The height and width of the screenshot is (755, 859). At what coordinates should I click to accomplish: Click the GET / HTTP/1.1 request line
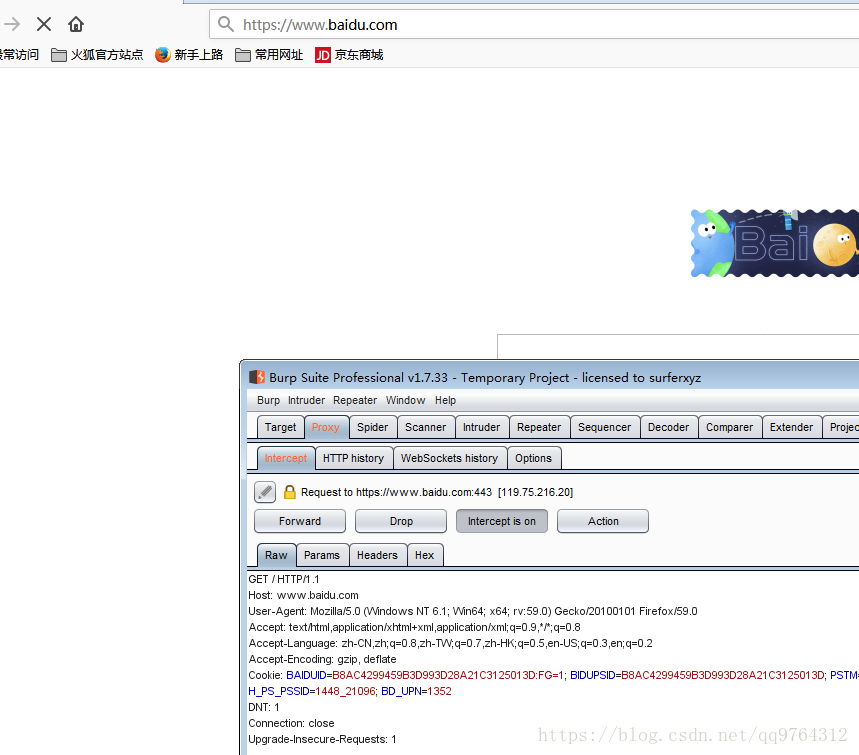284,580
